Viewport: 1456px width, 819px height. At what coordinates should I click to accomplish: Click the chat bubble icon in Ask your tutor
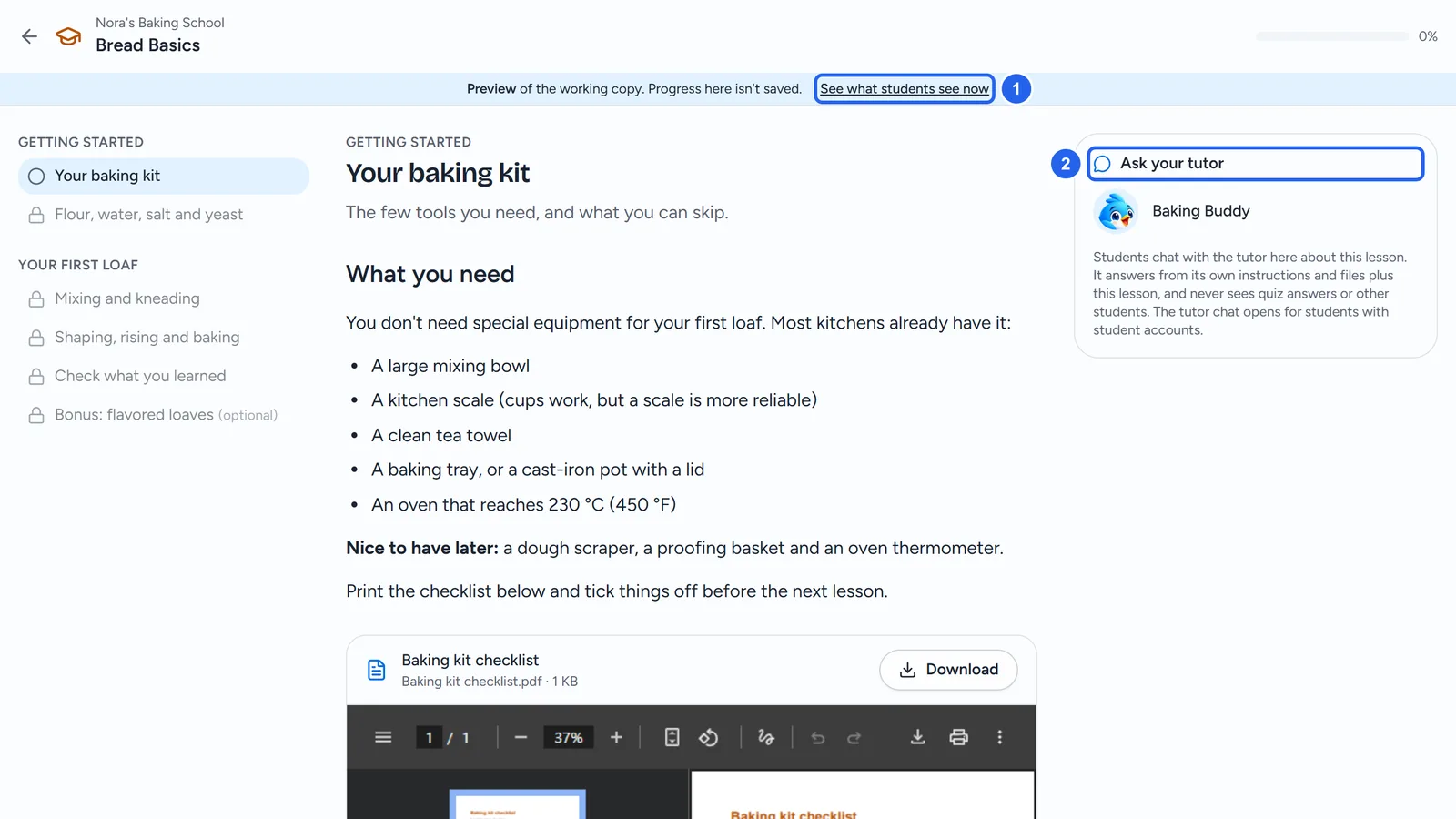tap(1102, 164)
